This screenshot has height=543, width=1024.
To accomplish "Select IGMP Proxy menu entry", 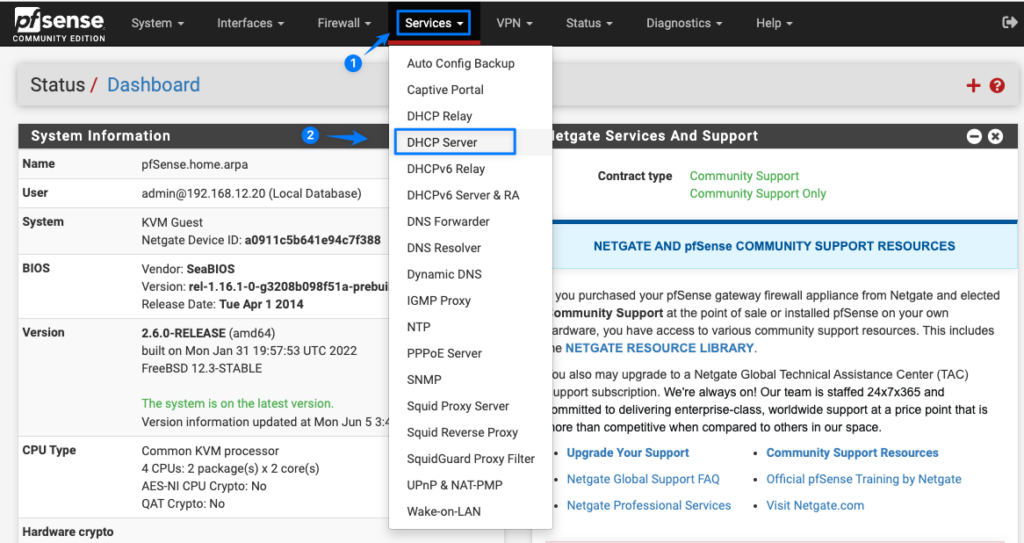I will click(x=470, y=301).
